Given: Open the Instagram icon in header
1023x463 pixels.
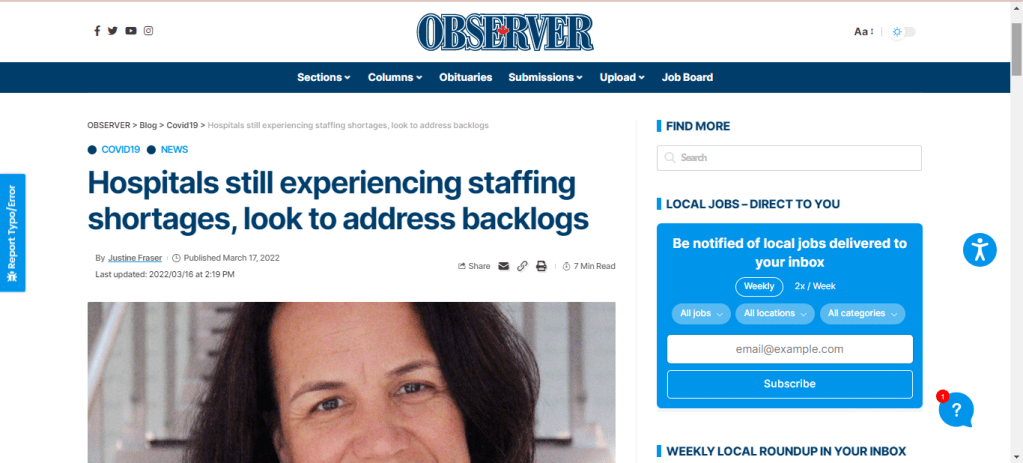Looking at the screenshot, I should (x=149, y=31).
